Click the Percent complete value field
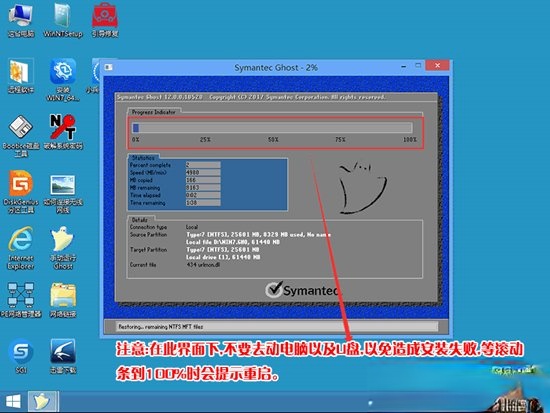The height and width of the screenshot is (413, 550). tap(203, 165)
